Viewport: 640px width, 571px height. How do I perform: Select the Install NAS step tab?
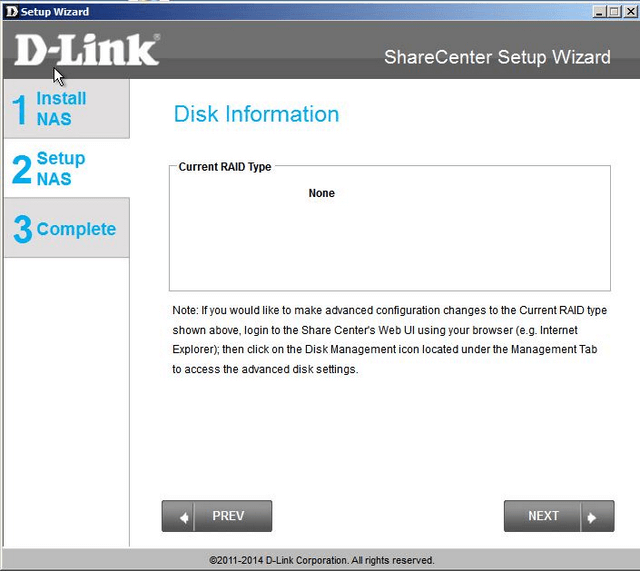67,109
